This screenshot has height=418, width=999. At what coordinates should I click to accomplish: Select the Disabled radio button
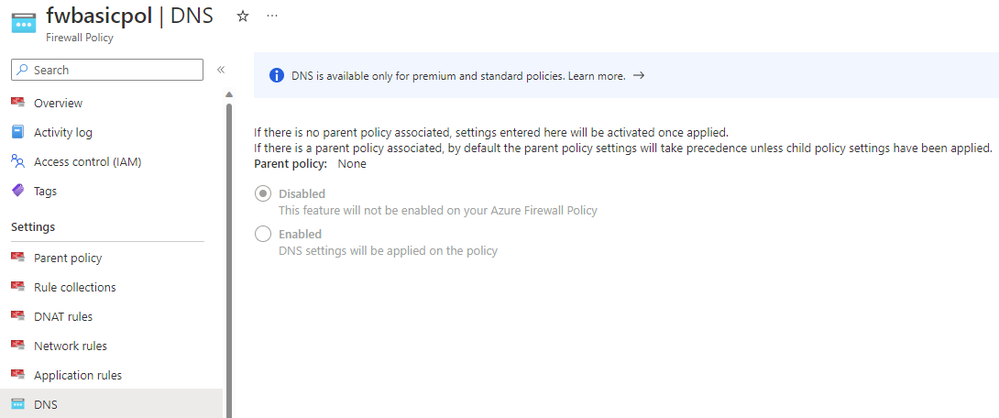[262, 194]
